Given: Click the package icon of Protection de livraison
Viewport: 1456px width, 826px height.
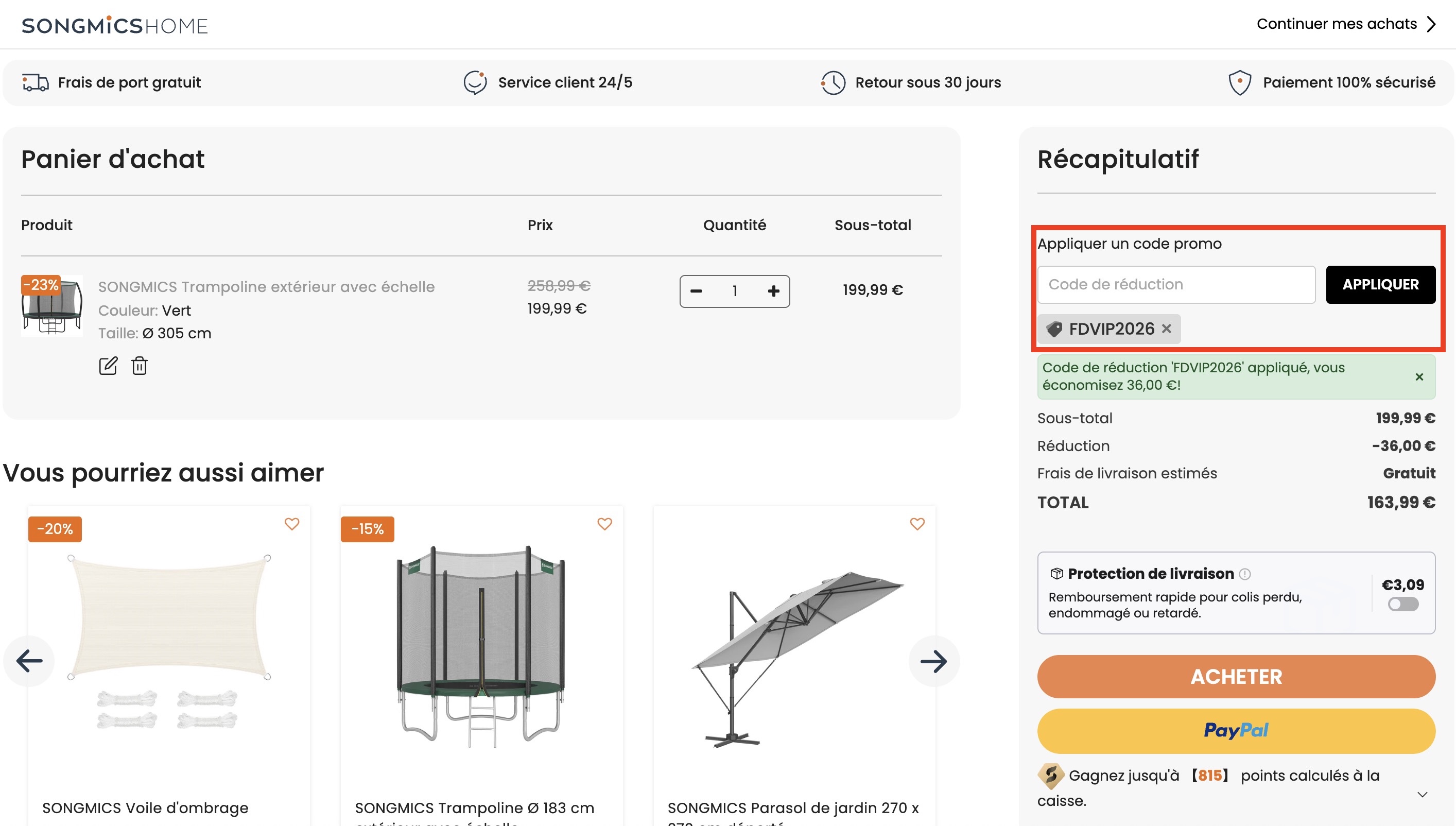Looking at the screenshot, I should click(1056, 574).
